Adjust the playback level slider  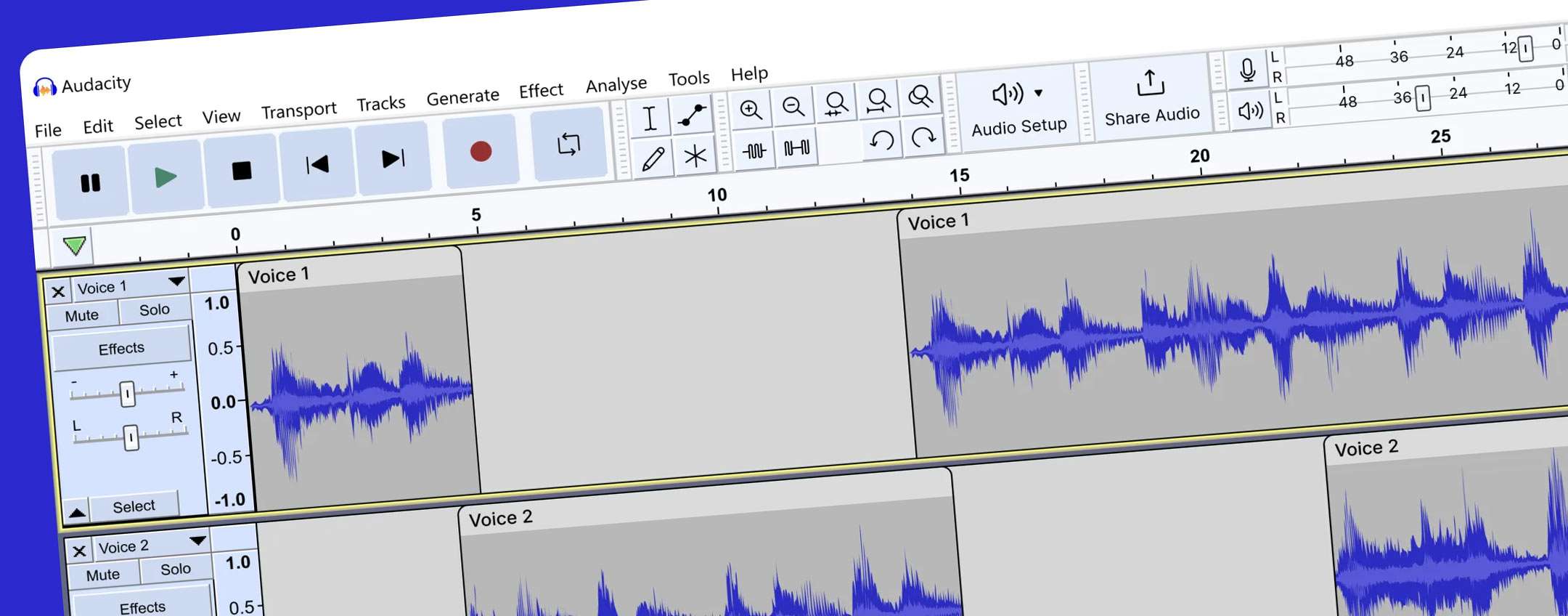1423,97
